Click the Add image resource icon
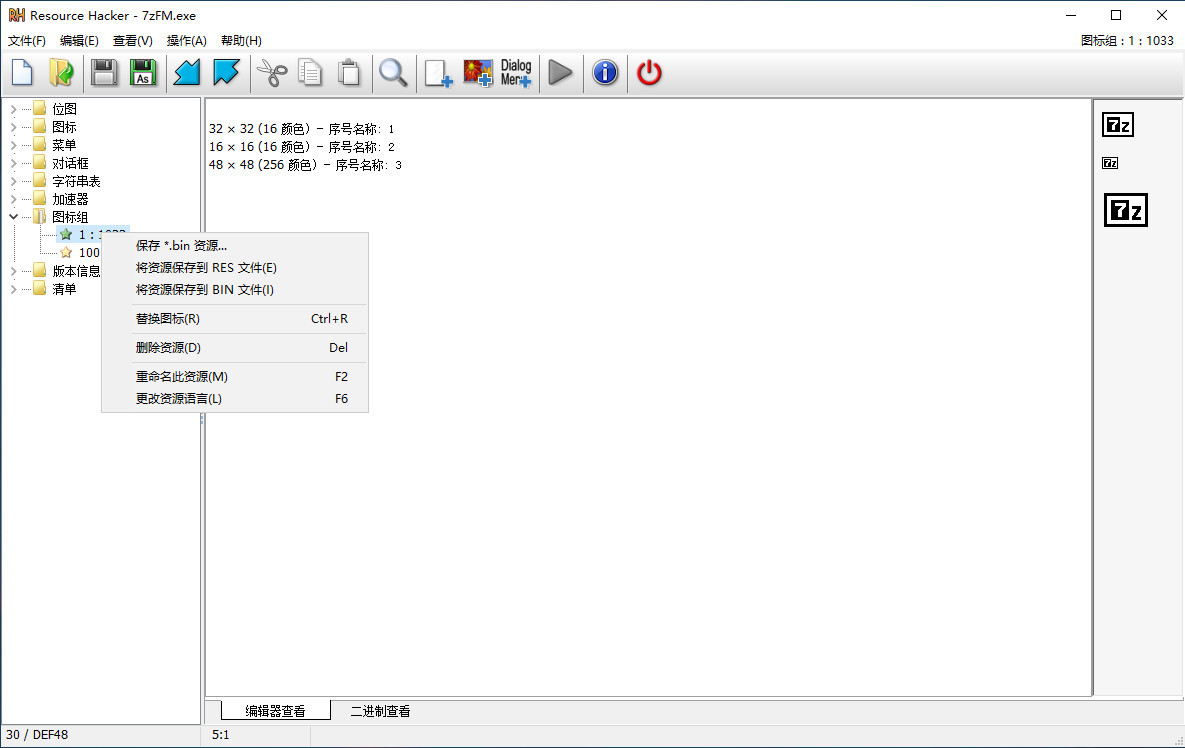This screenshot has height=748, width=1185. pos(478,73)
